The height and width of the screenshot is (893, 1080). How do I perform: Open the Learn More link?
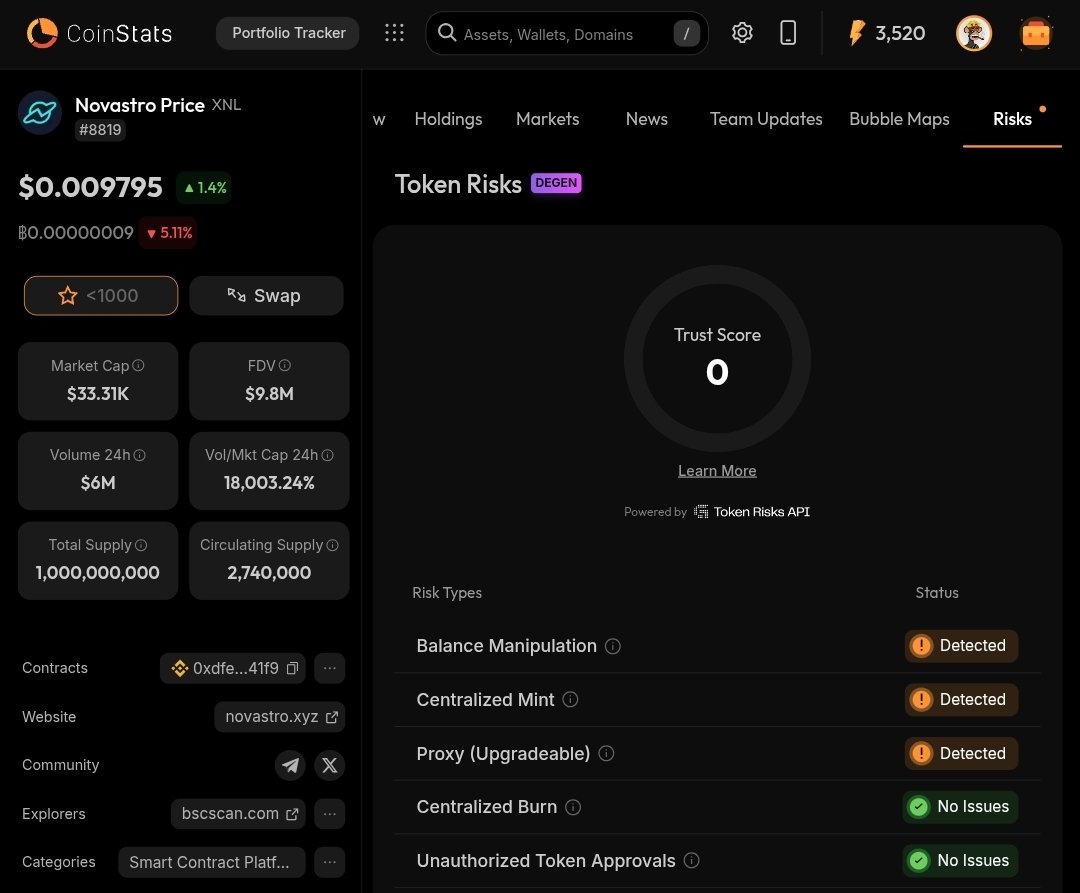(x=717, y=471)
